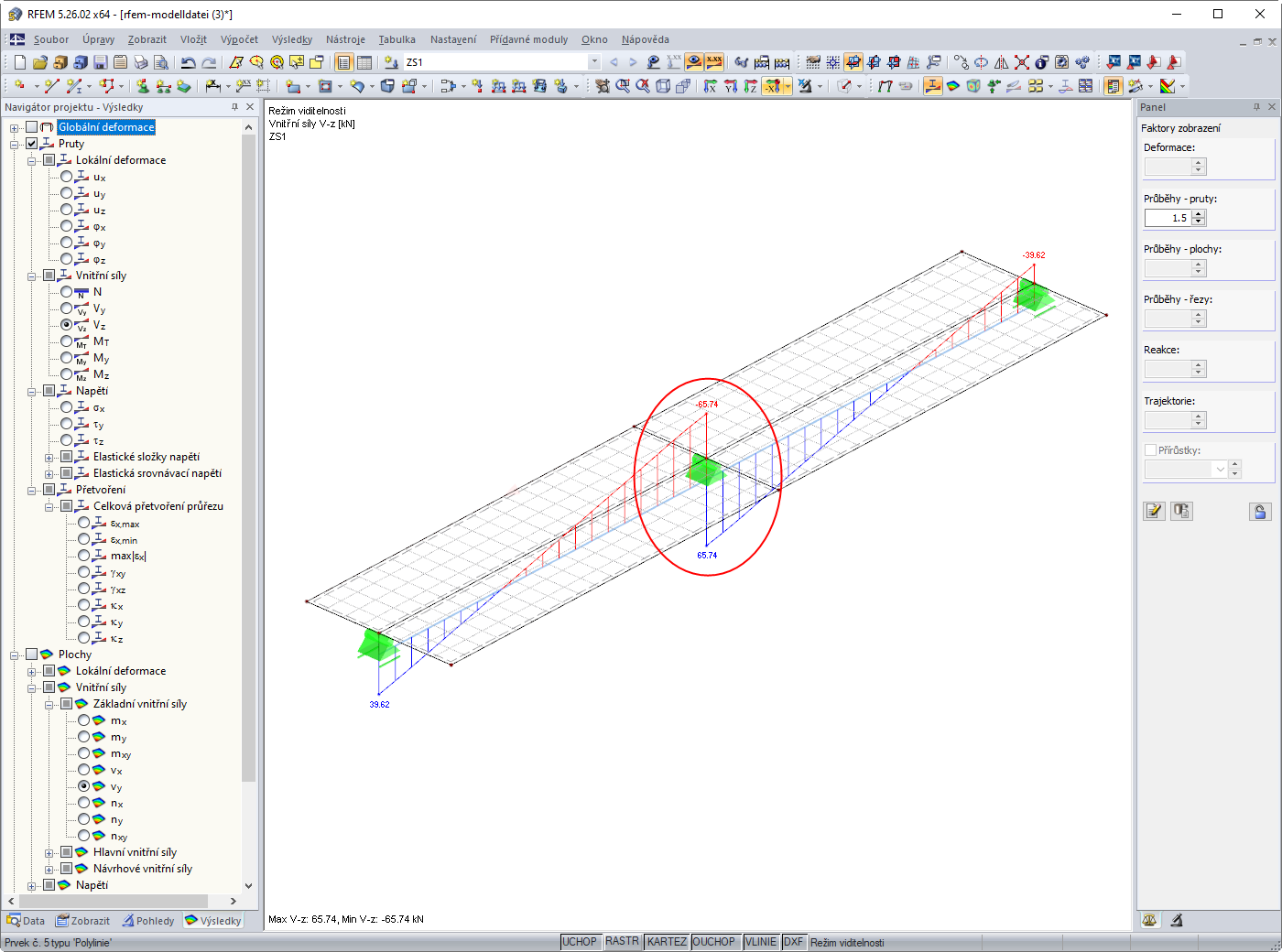This screenshot has width=1282, height=952.
Task: Toggle KARTEZ mode in the status bar
Action: tap(667, 942)
